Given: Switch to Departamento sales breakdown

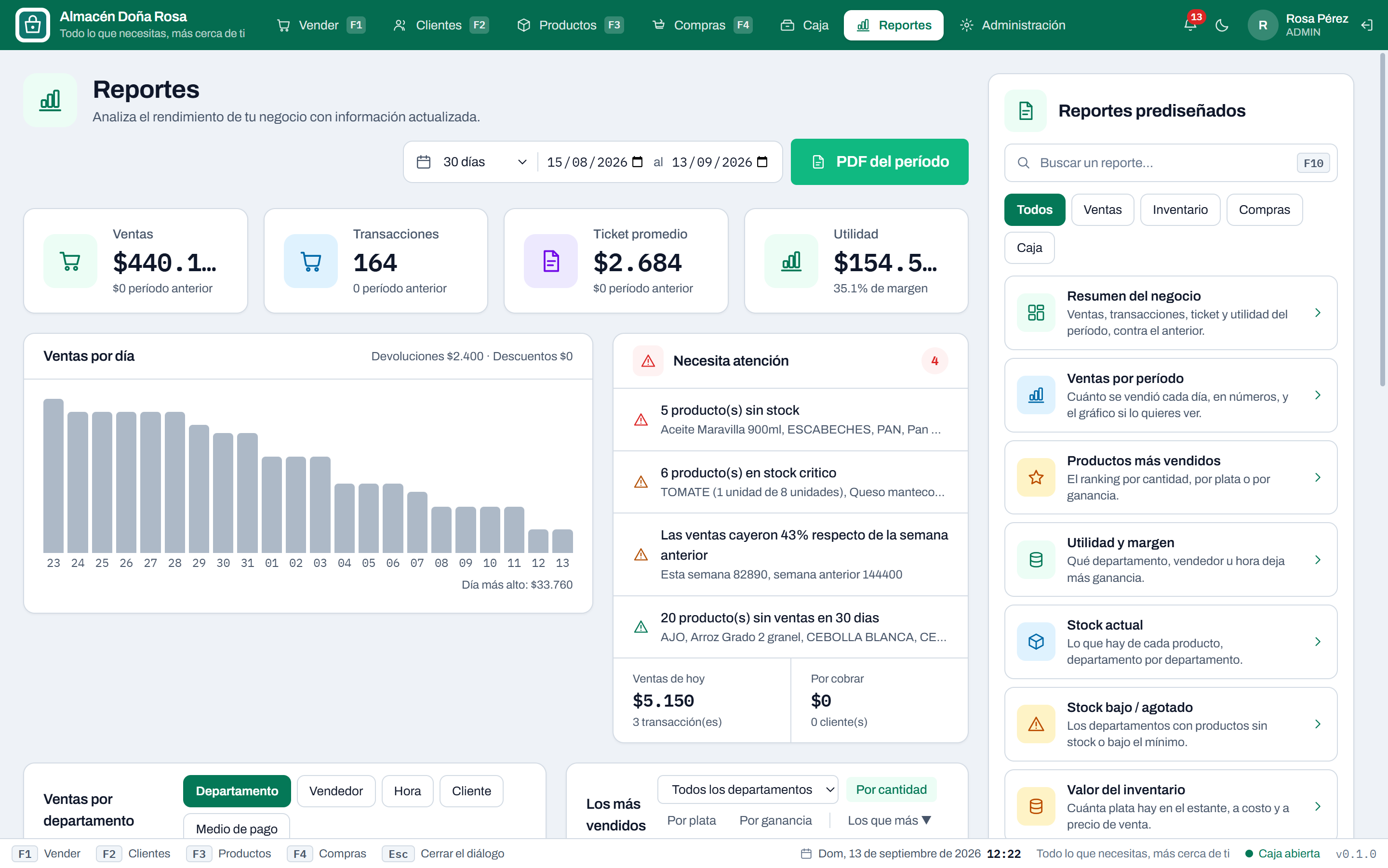Looking at the screenshot, I should point(237,791).
